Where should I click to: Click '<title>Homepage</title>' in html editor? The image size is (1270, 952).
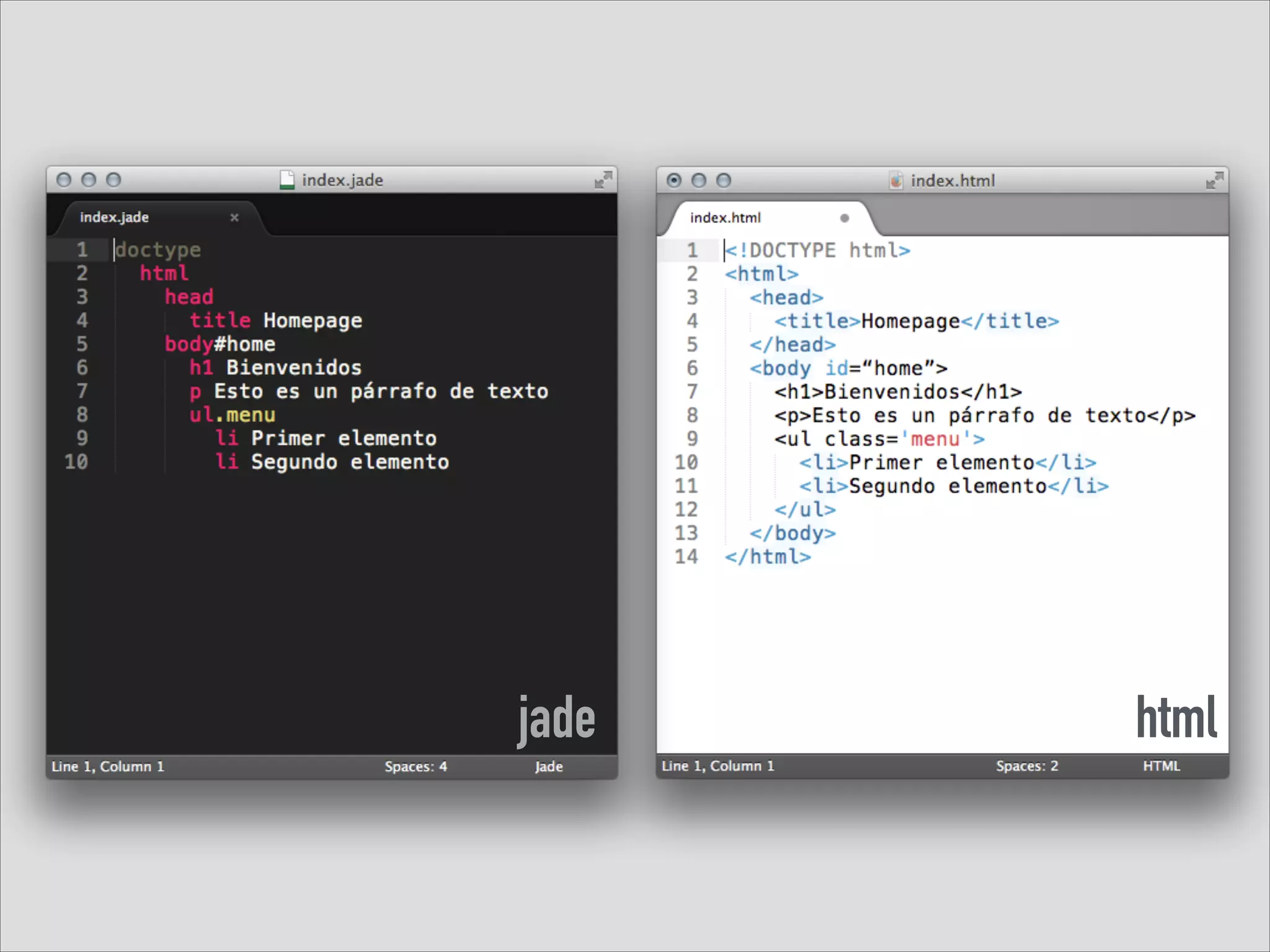coord(917,321)
